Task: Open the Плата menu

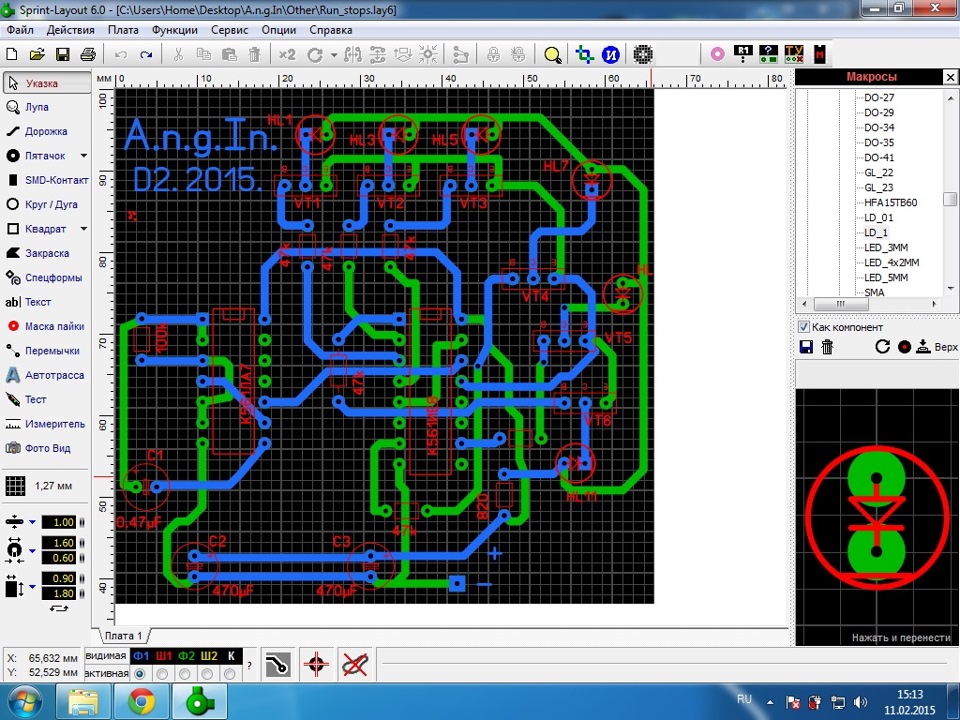Action: [123, 30]
